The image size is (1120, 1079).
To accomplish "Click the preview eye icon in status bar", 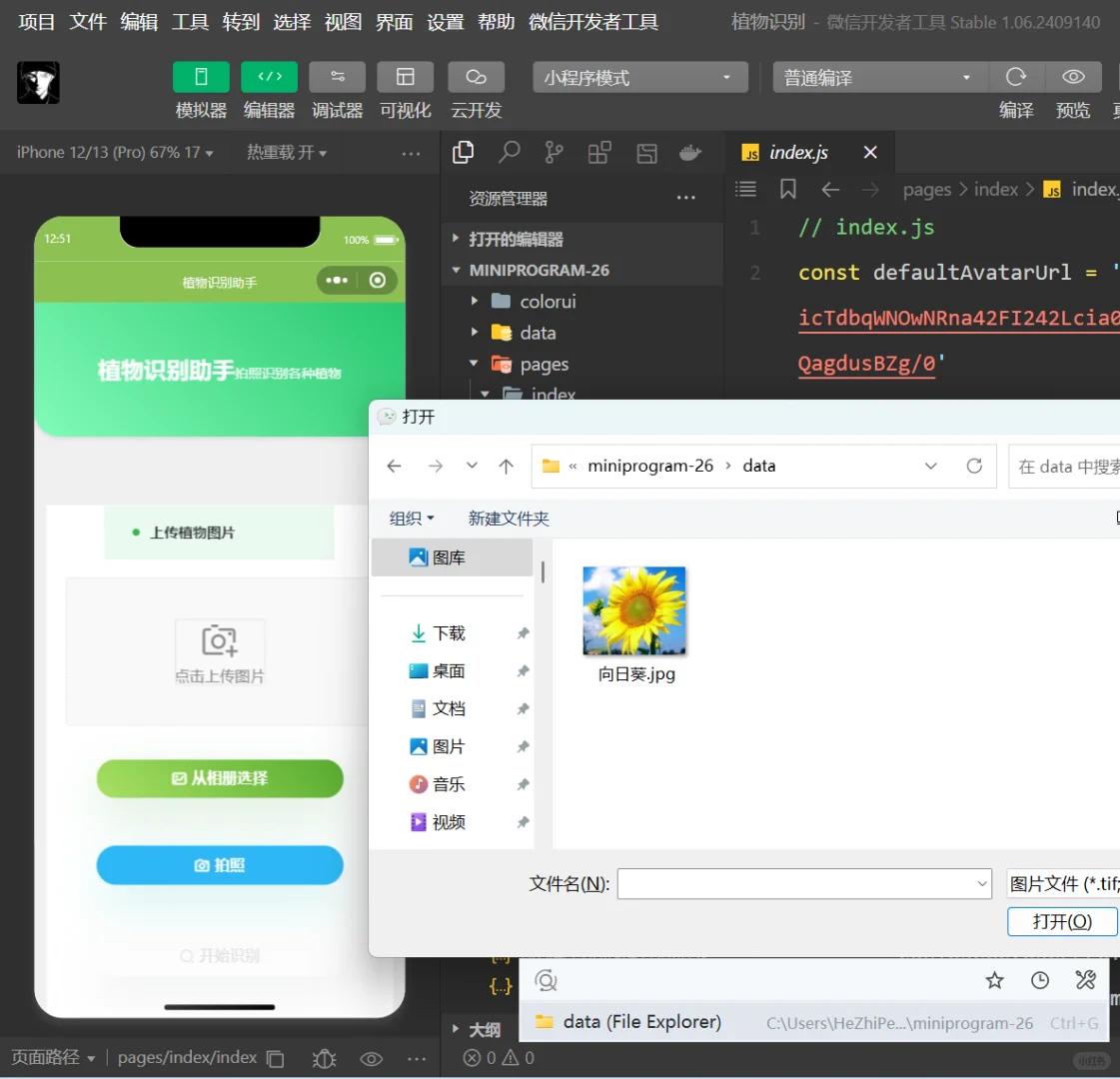I will coord(371,1059).
